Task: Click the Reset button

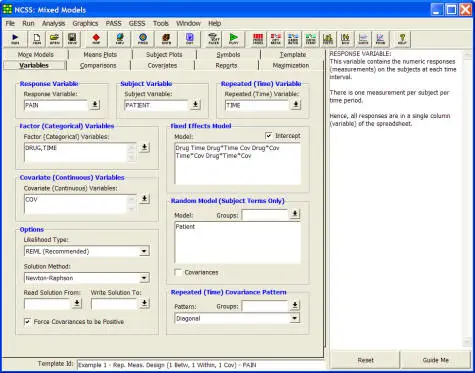Action: [x=365, y=360]
